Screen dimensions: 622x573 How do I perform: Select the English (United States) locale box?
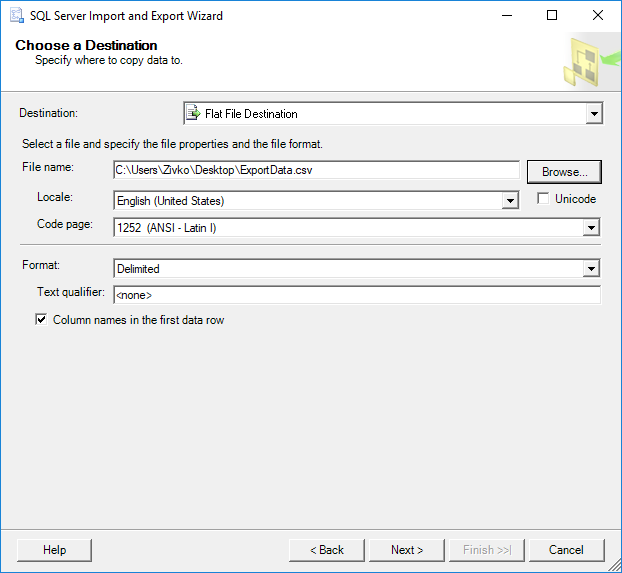tap(316, 200)
